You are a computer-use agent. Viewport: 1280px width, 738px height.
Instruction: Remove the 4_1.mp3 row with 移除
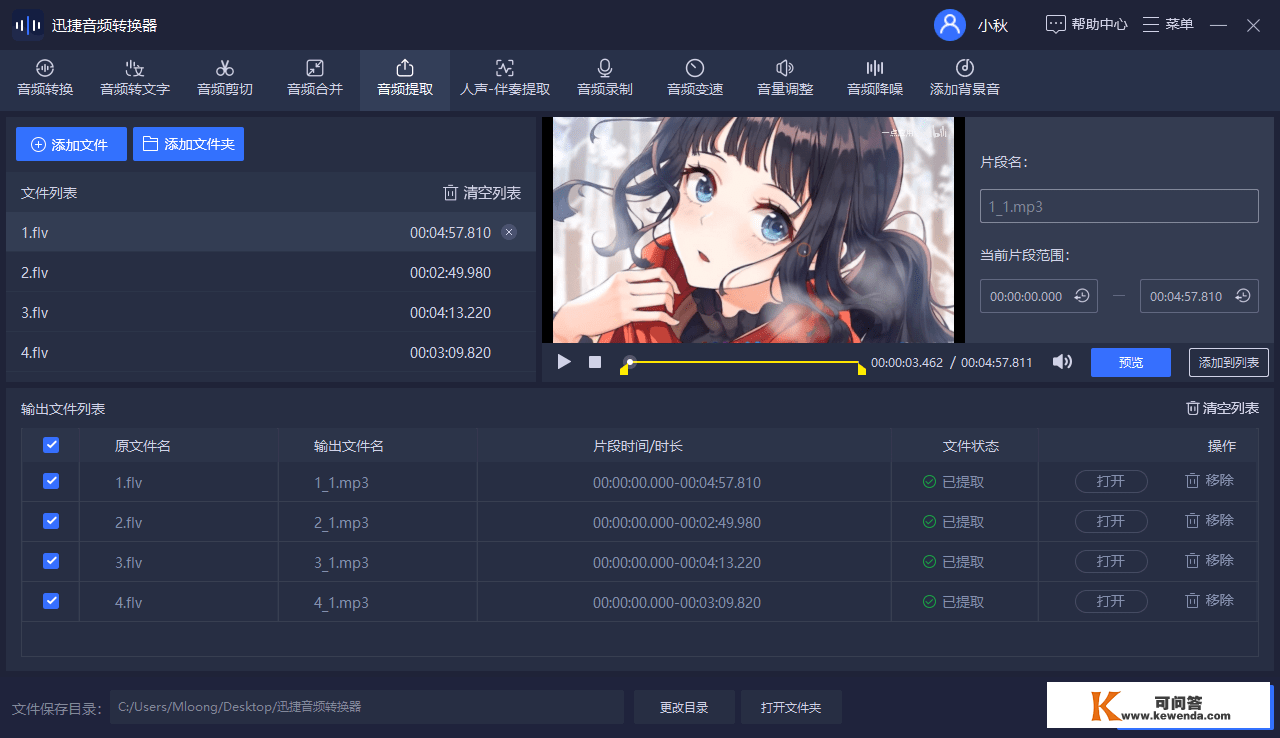click(1210, 601)
